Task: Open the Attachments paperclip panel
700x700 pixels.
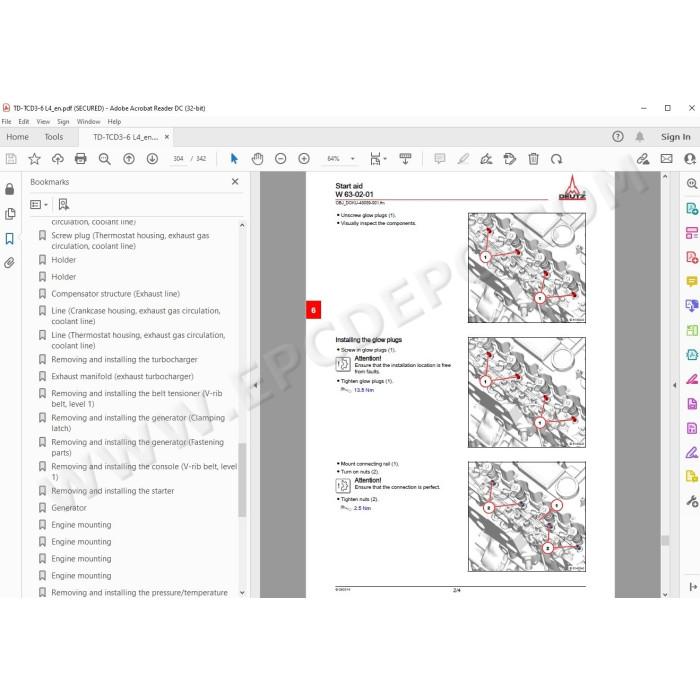Action: [10, 262]
